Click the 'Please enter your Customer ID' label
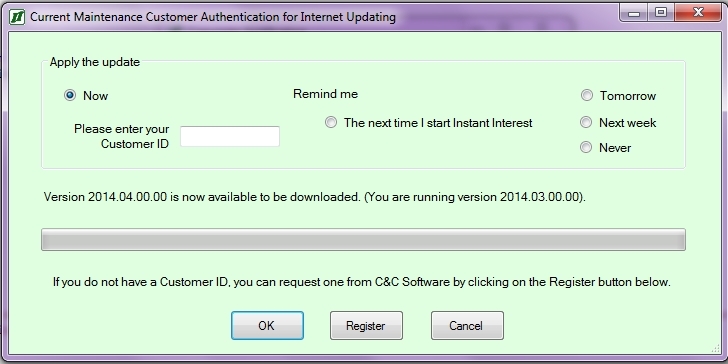The height and width of the screenshot is (364, 728). [121, 136]
